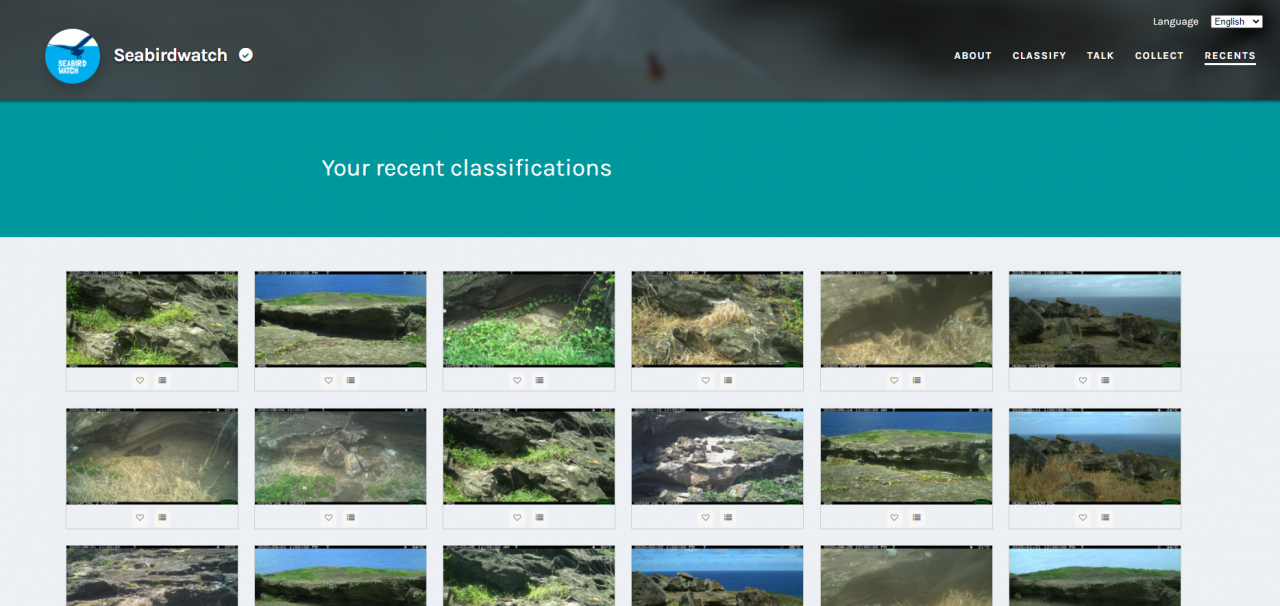This screenshot has height=606, width=1280.
Task: Add first second-row image to a collection
Action: pyautogui.click(x=162, y=517)
